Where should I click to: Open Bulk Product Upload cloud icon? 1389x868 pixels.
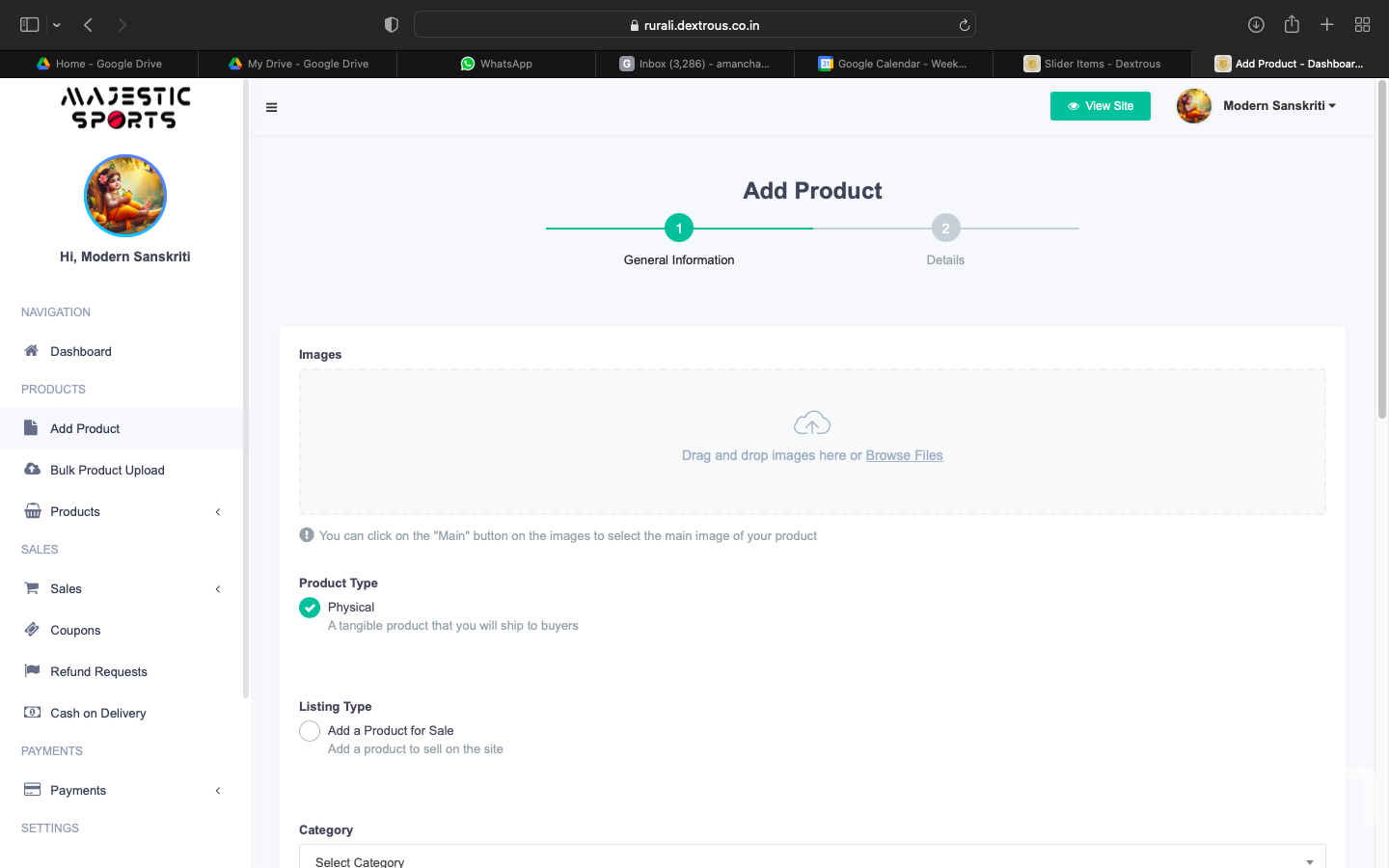(32, 470)
